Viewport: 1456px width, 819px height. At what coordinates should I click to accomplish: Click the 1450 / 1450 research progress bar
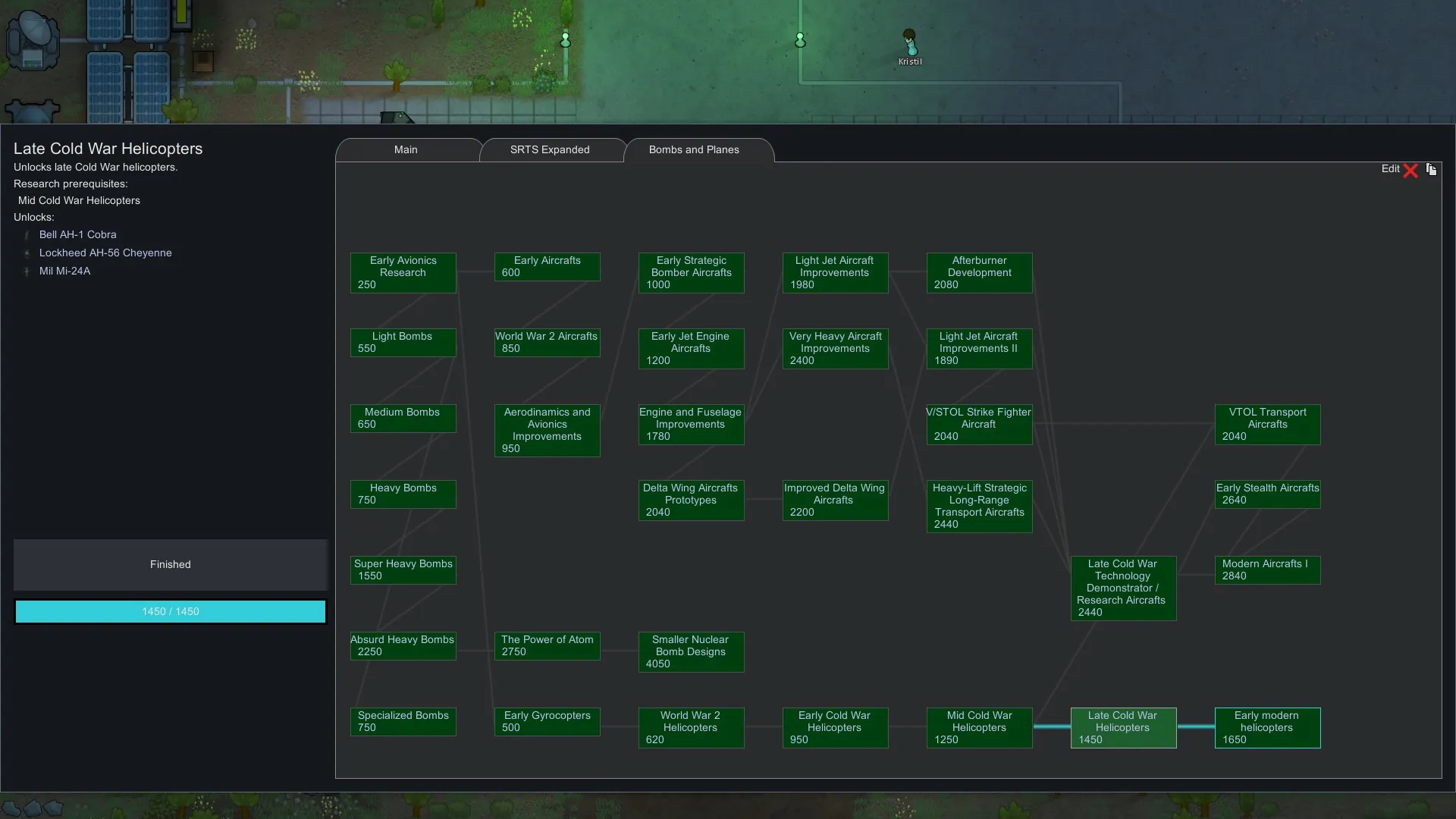pos(171,612)
